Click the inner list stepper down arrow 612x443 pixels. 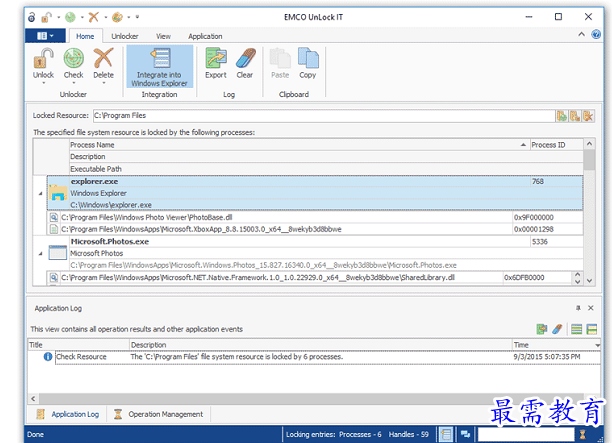click(x=577, y=281)
